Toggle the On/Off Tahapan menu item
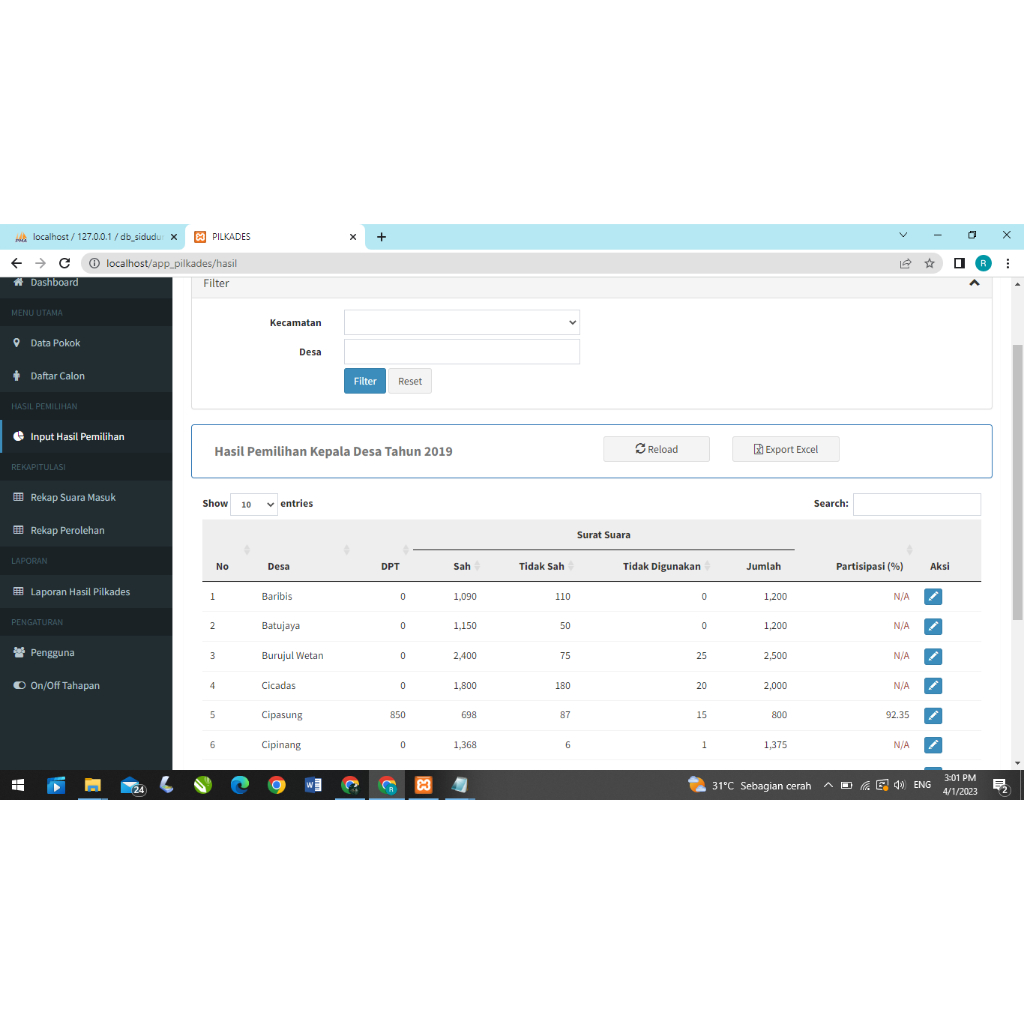This screenshot has width=1024, height=1024. [x=64, y=685]
